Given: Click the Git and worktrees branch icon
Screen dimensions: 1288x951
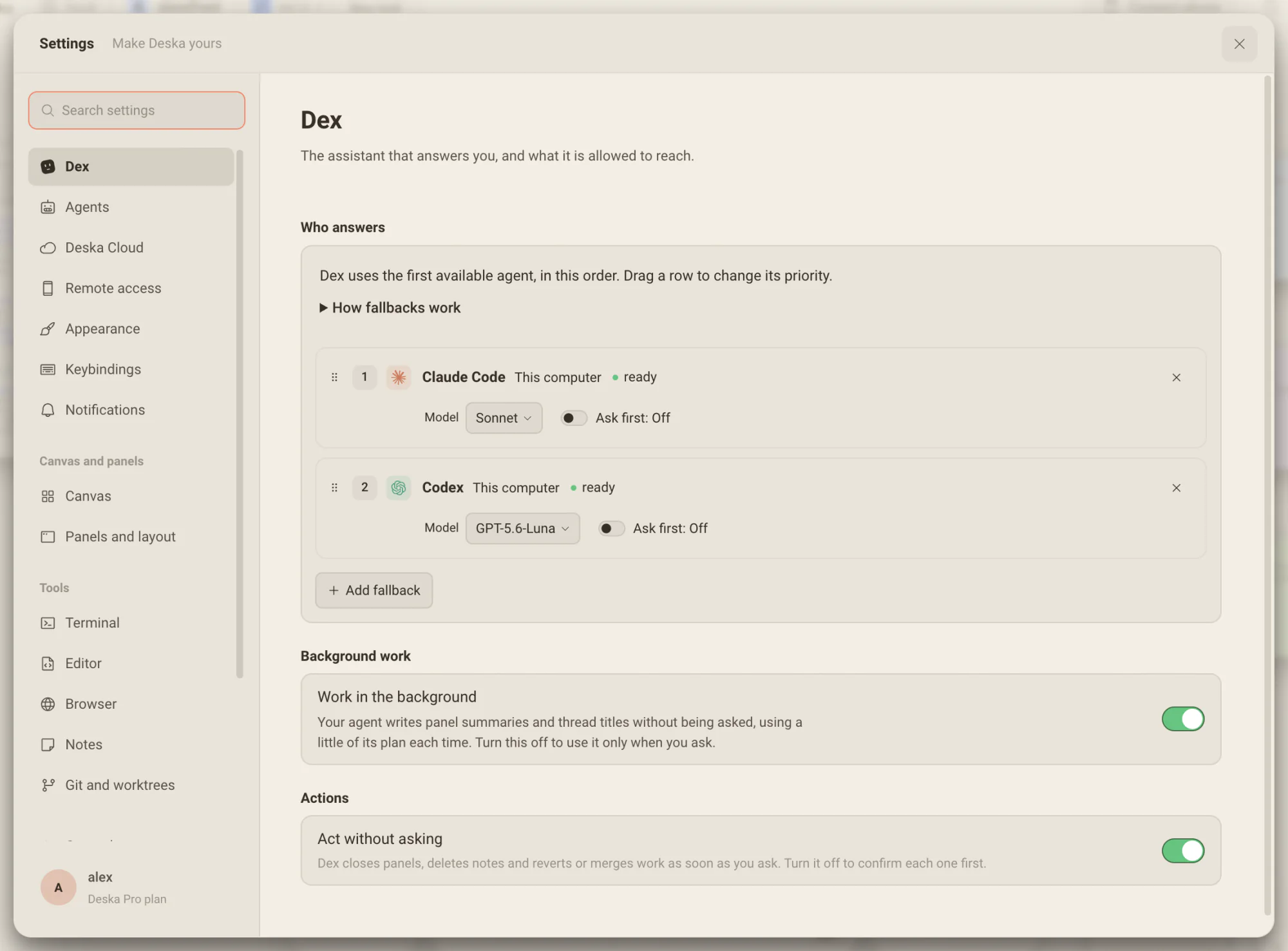Looking at the screenshot, I should (48, 785).
